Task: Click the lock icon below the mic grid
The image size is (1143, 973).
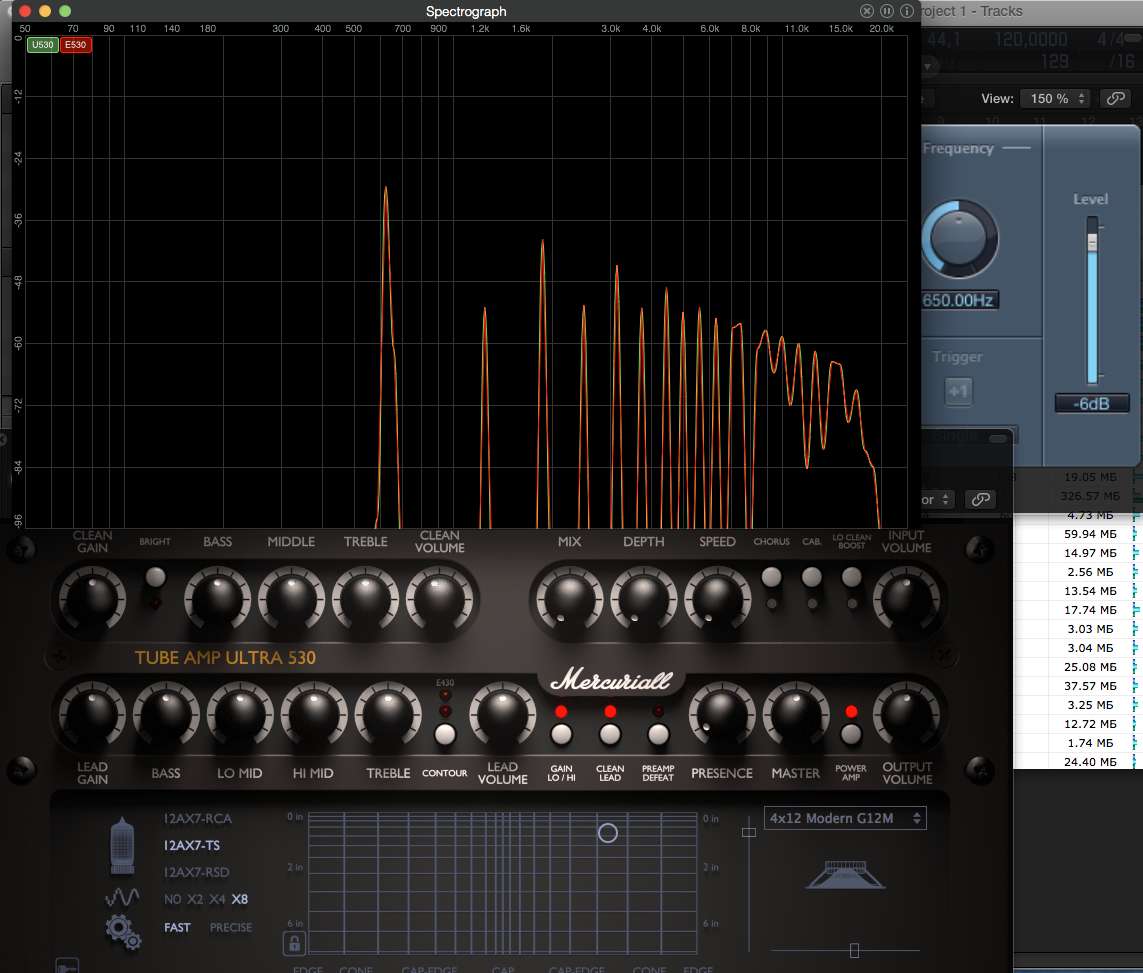Action: point(294,942)
